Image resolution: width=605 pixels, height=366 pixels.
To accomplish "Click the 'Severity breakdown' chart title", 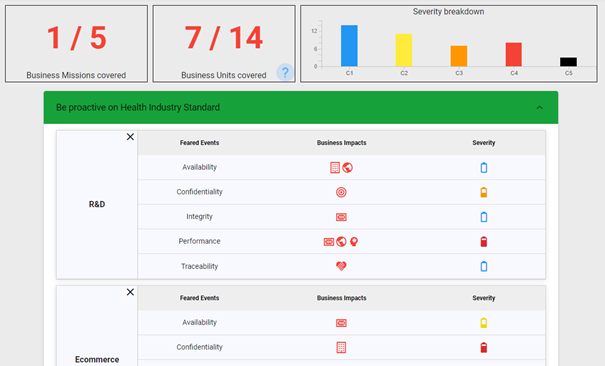I will (x=448, y=12).
